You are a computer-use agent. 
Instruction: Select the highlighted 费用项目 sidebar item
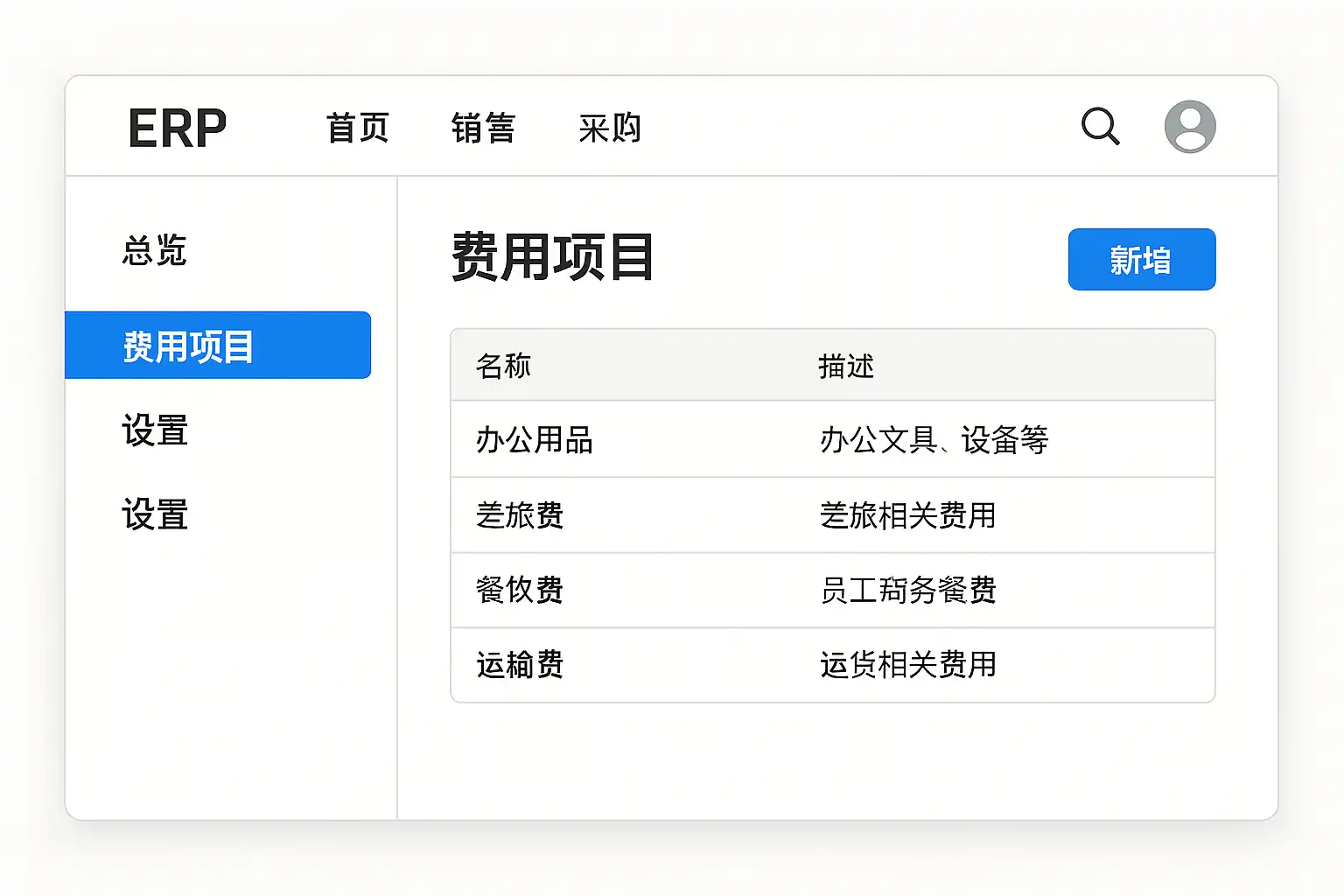coord(218,346)
